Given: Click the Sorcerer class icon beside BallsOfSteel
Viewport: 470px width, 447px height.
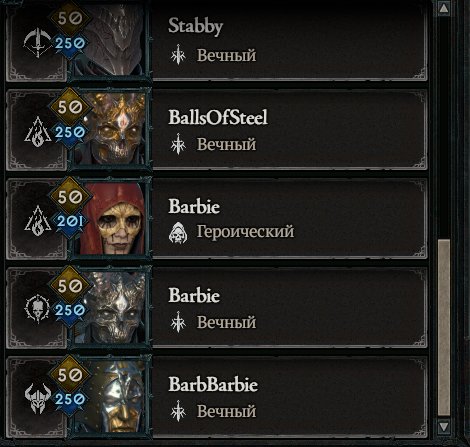Looking at the screenshot, I should [37, 132].
